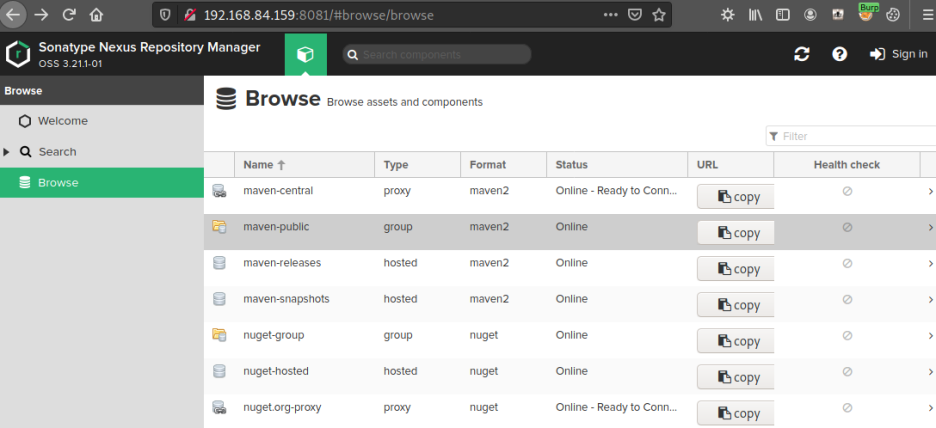Select the nuget.org-proxy repository name
936x428 pixels.
click(282, 407)
